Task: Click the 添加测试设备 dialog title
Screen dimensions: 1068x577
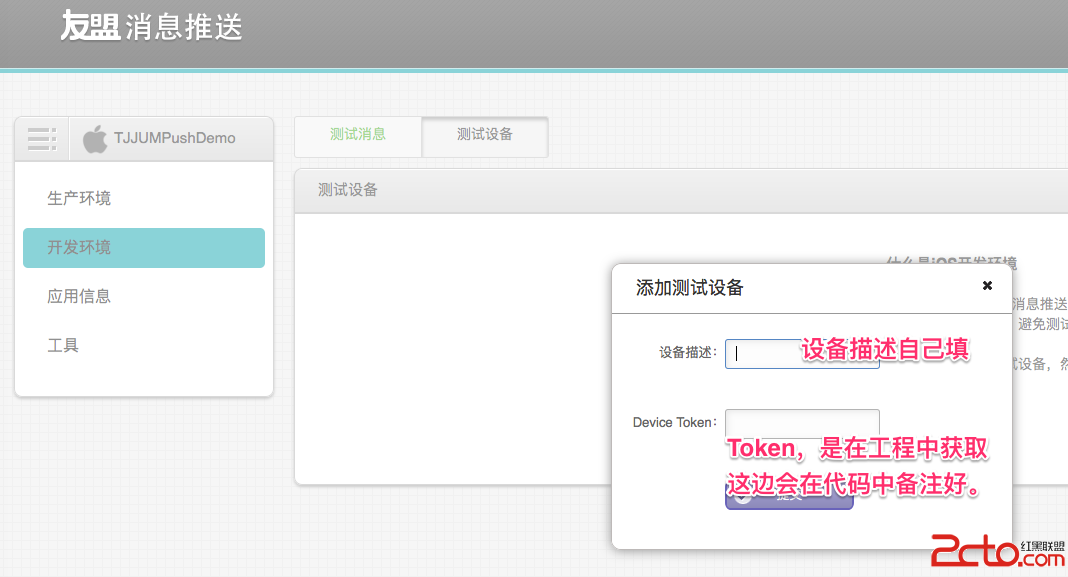Action: pos(689,287)
